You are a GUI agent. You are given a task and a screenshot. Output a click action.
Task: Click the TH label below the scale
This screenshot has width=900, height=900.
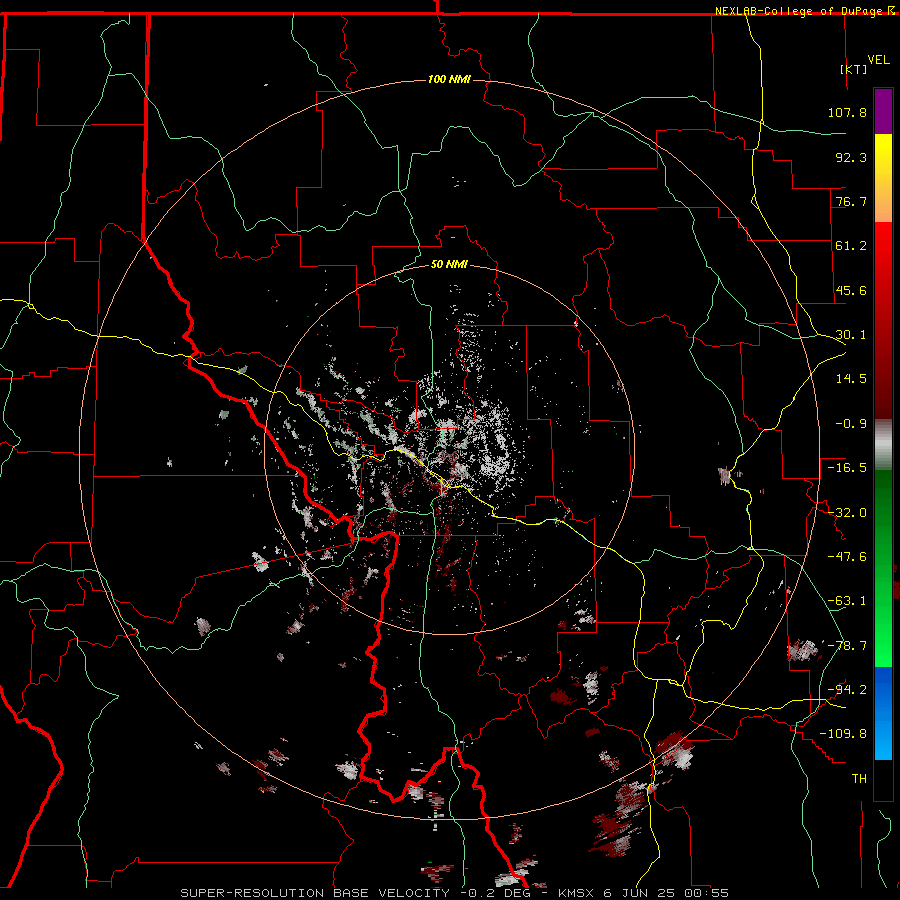[x=859, y=779]
